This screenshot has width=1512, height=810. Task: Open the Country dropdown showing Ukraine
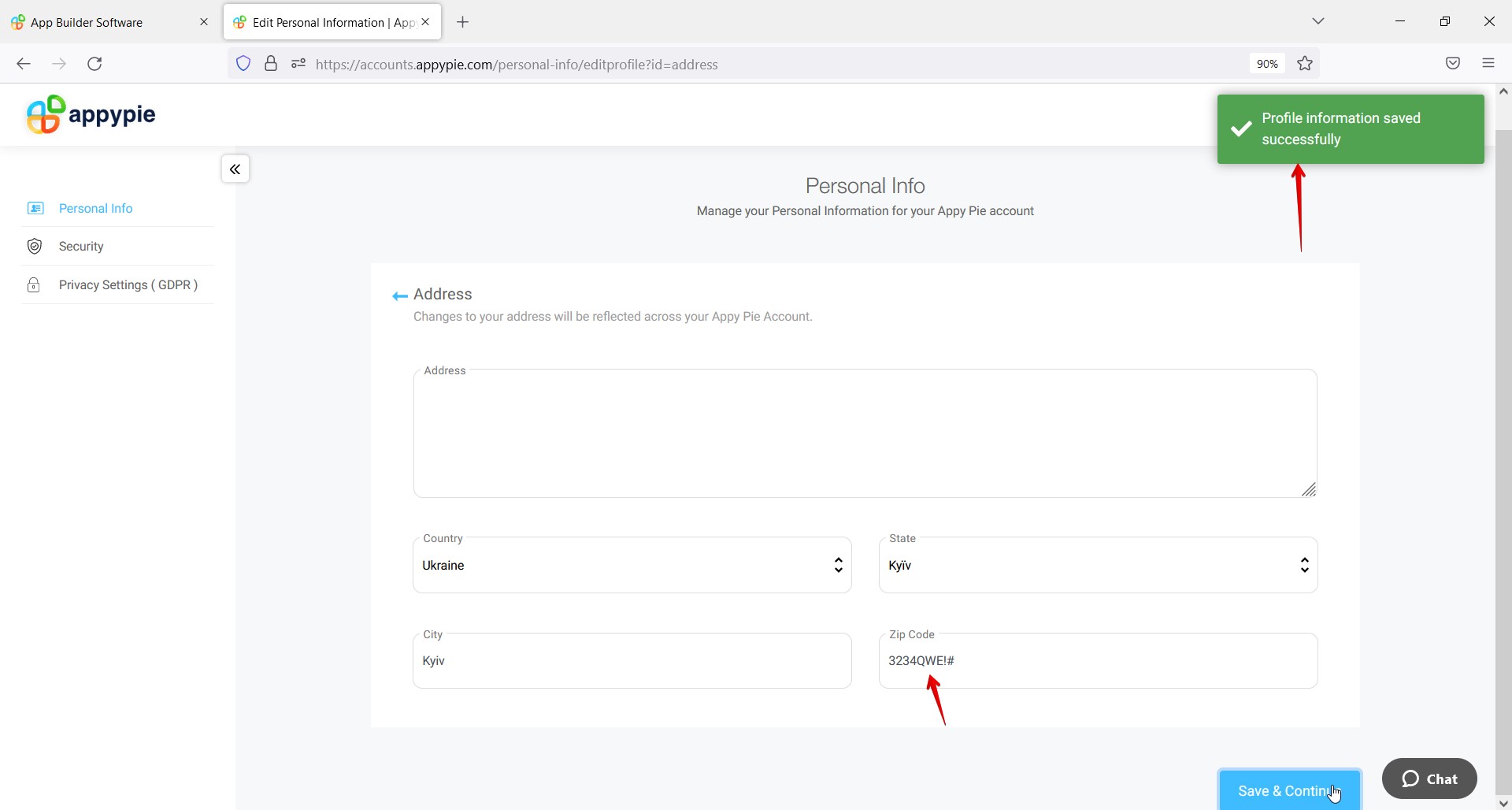(632, 565)
